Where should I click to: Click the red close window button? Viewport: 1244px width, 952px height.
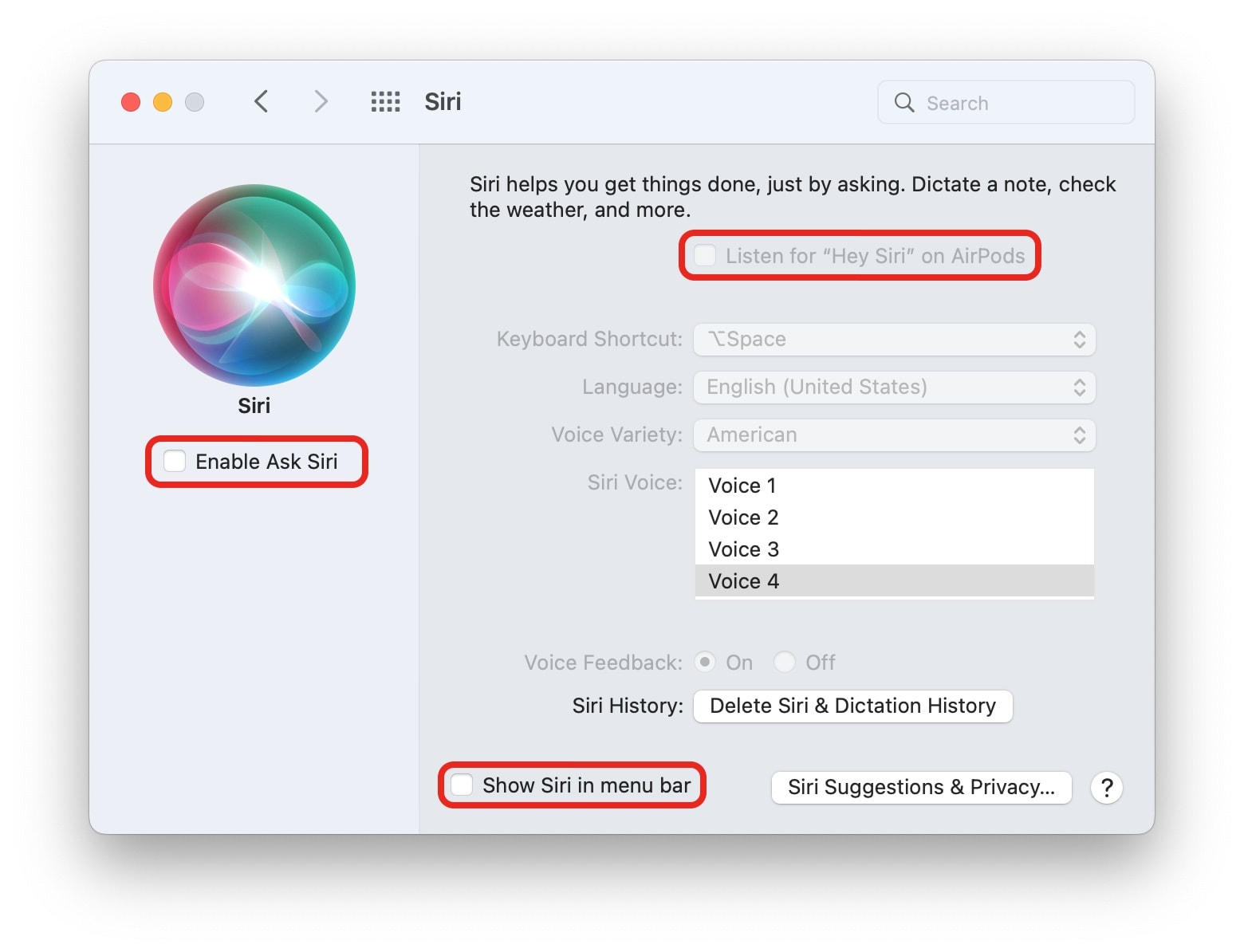[131, 102]
